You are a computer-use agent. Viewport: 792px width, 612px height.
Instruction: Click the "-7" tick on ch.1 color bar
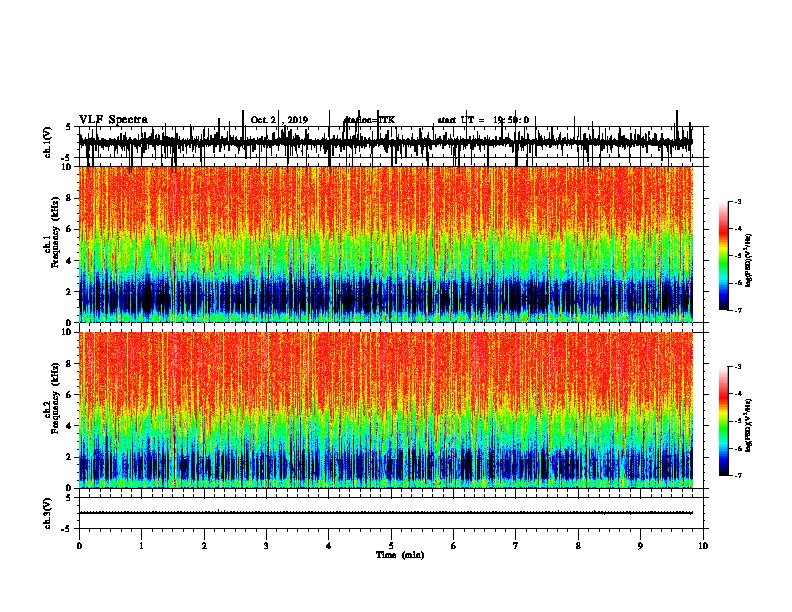point(738,310)
